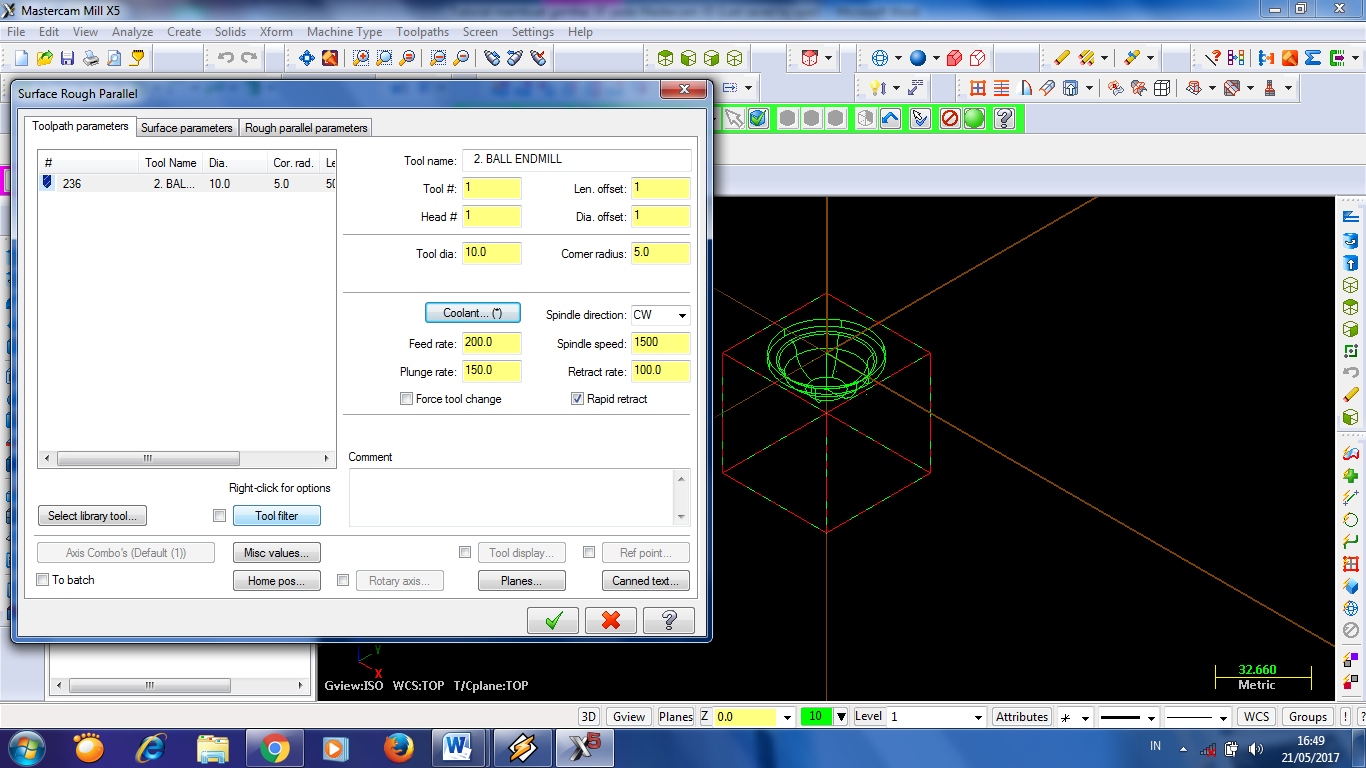
Task: Open Microsoft Word from the taskbar
Action: (458, 747)
